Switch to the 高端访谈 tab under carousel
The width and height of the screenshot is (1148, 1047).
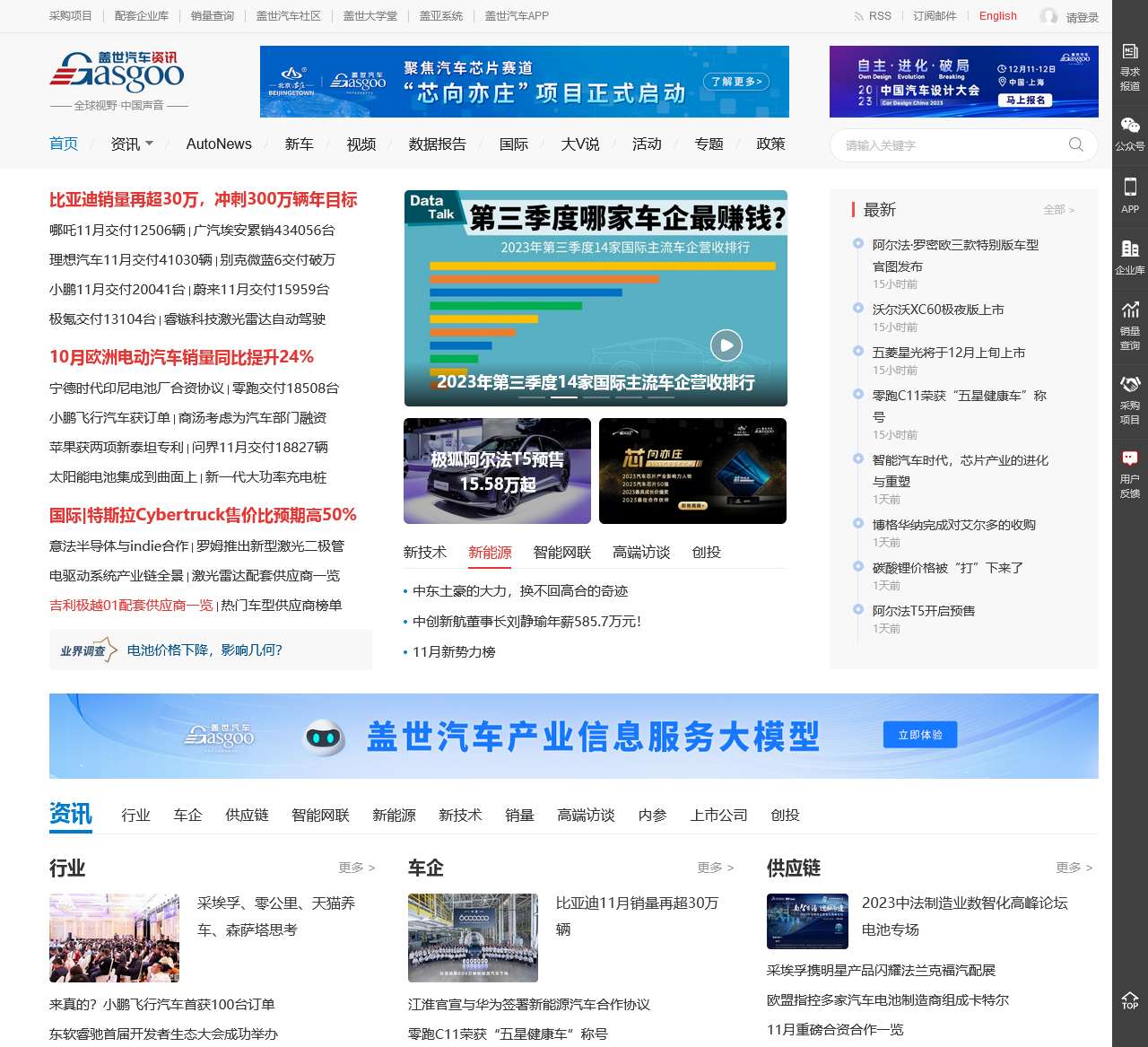pos(641,552)
